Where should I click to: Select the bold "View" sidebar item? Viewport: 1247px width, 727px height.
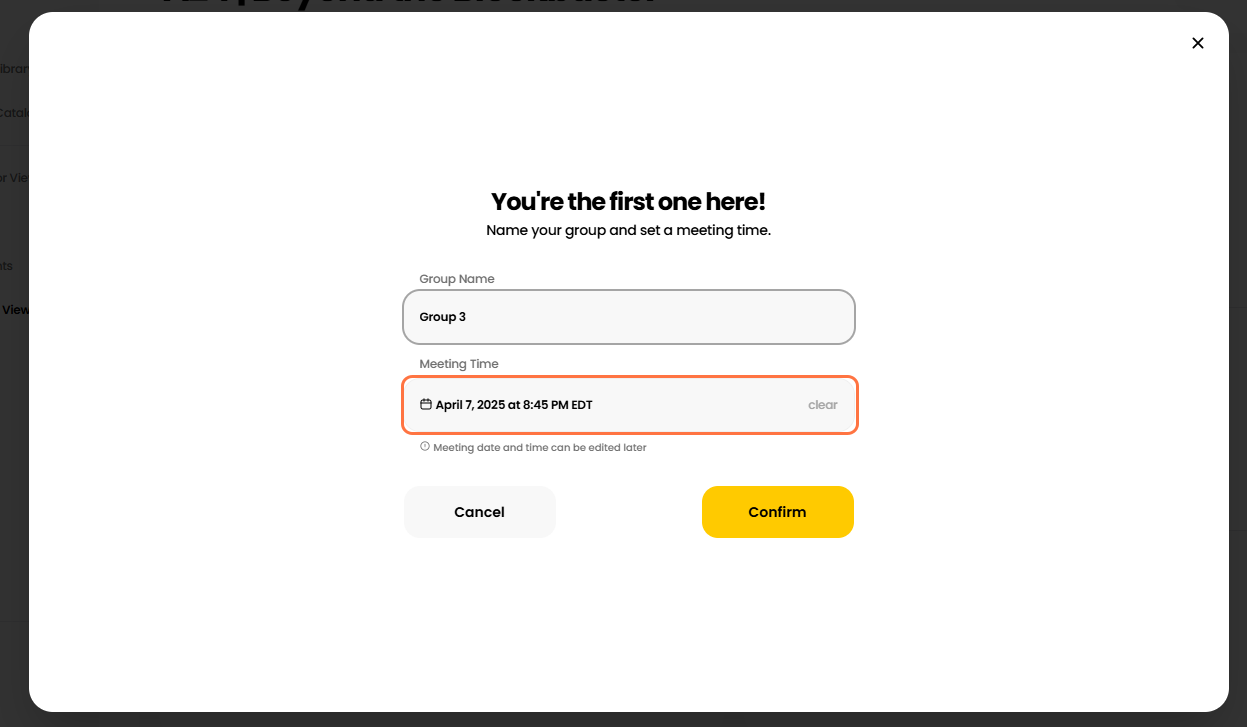15,310
